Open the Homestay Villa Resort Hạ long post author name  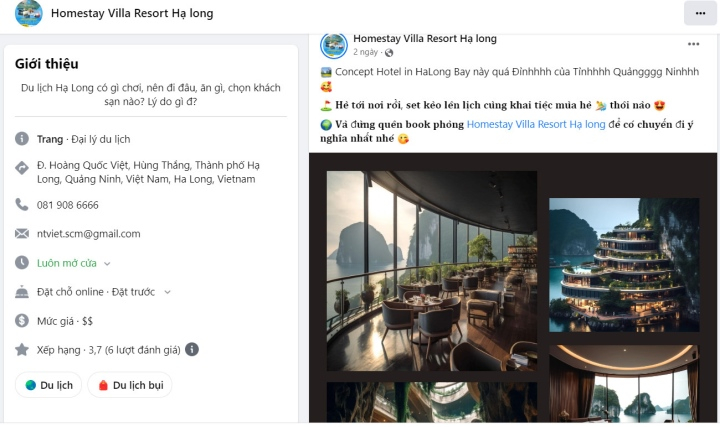pos(425,39)
